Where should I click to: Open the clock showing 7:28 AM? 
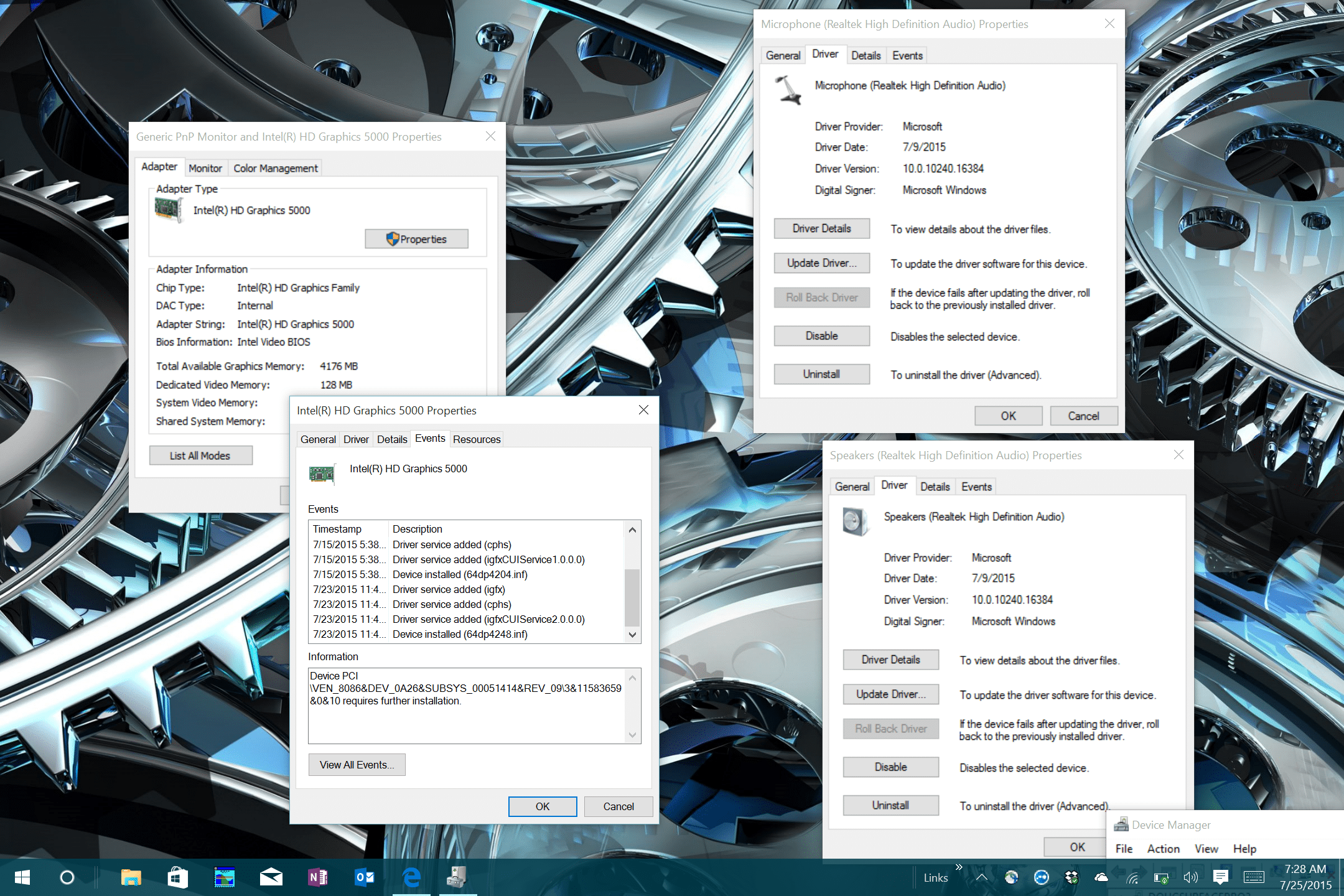click(1305, 869)
